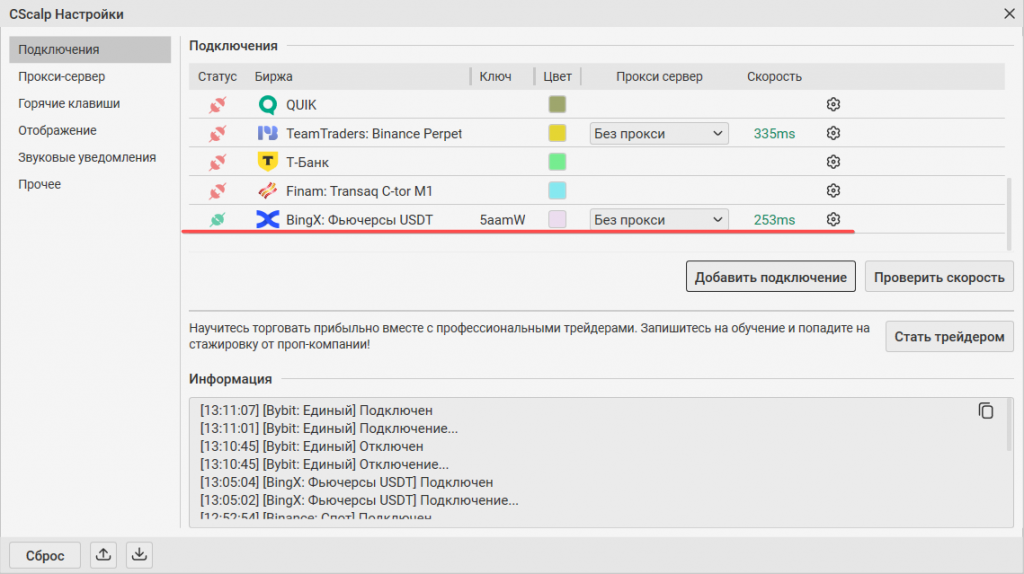Open settings gear for the QUIK connection
This screenshot has width=1024, height=574.
(833, 105)
